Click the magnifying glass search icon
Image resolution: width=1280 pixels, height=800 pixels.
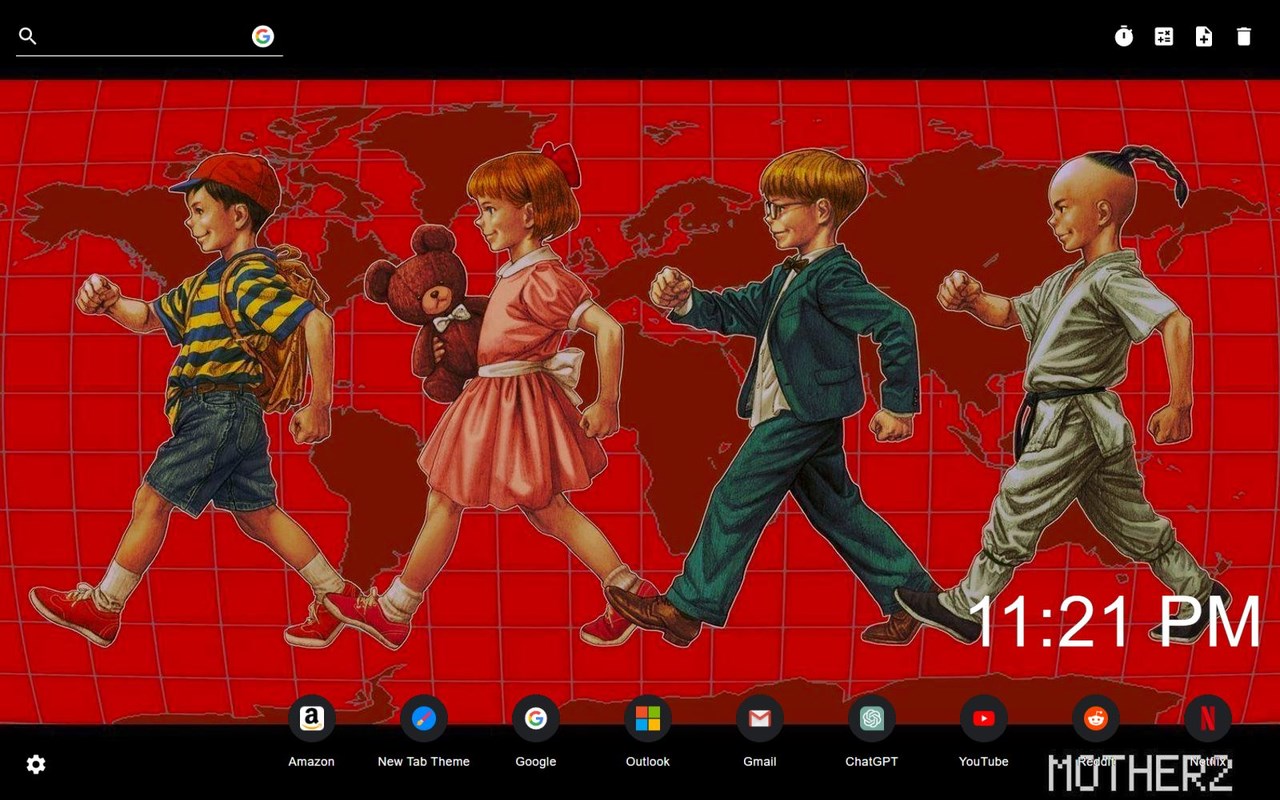click(x=28, y=37)
